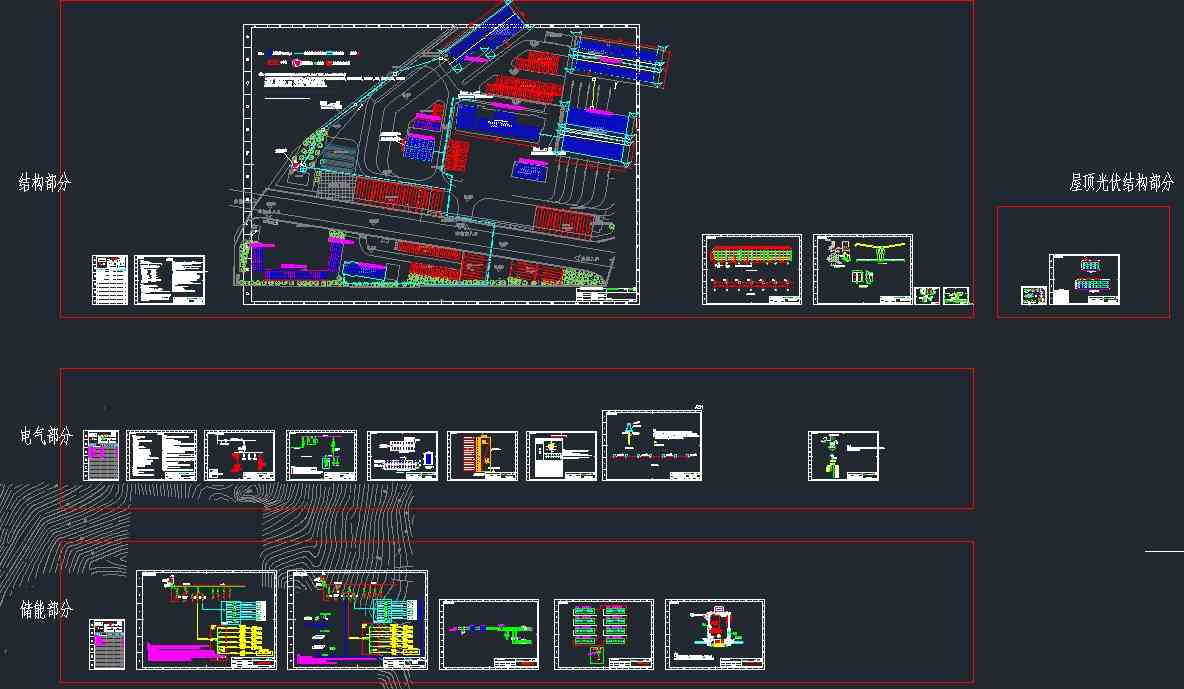Select the energy storage sheet with green modules
Image resolution: width=1184 pixels, height=689 pixels.
pos(604,634)
